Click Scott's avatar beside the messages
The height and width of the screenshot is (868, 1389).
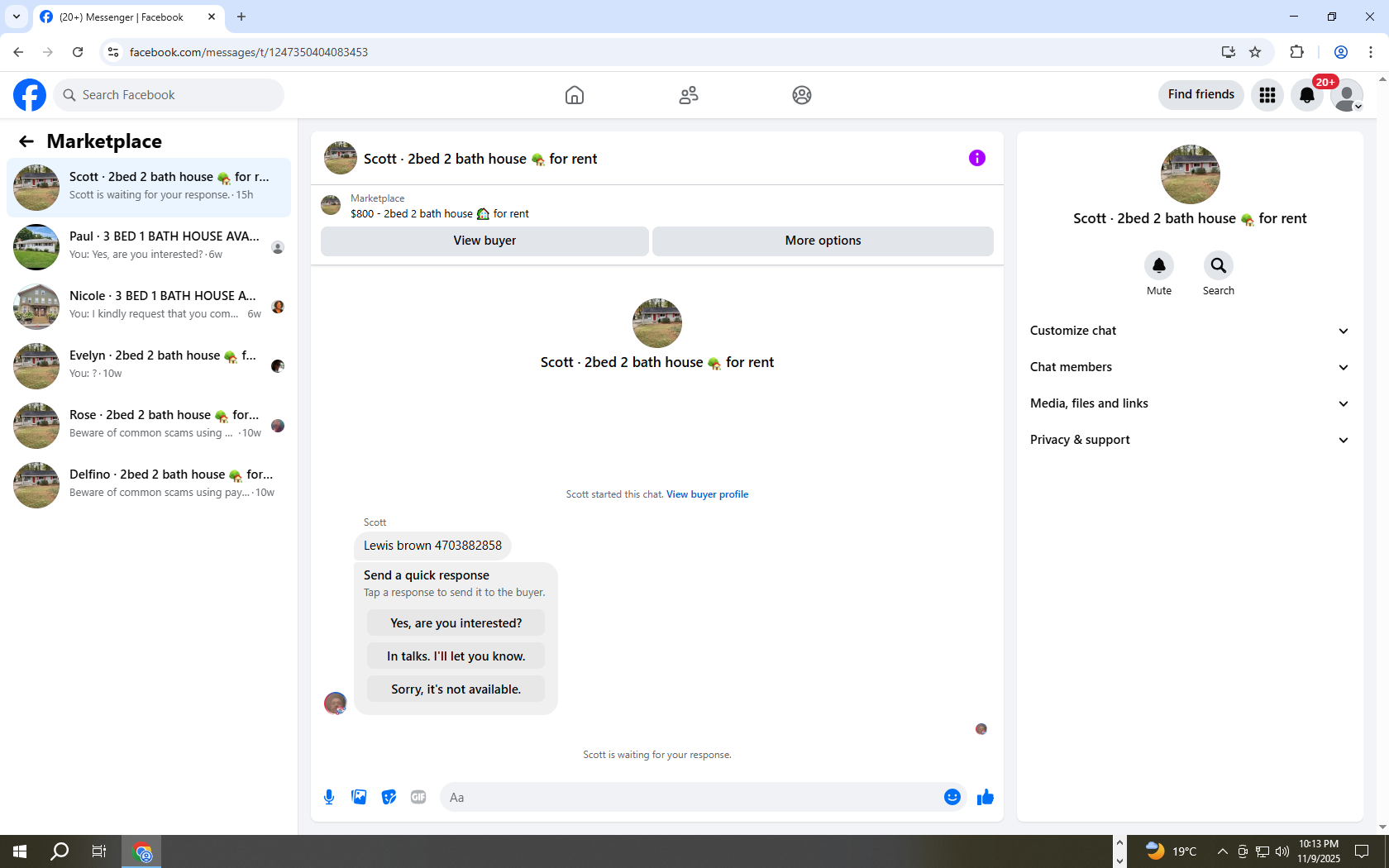[335, 703]
